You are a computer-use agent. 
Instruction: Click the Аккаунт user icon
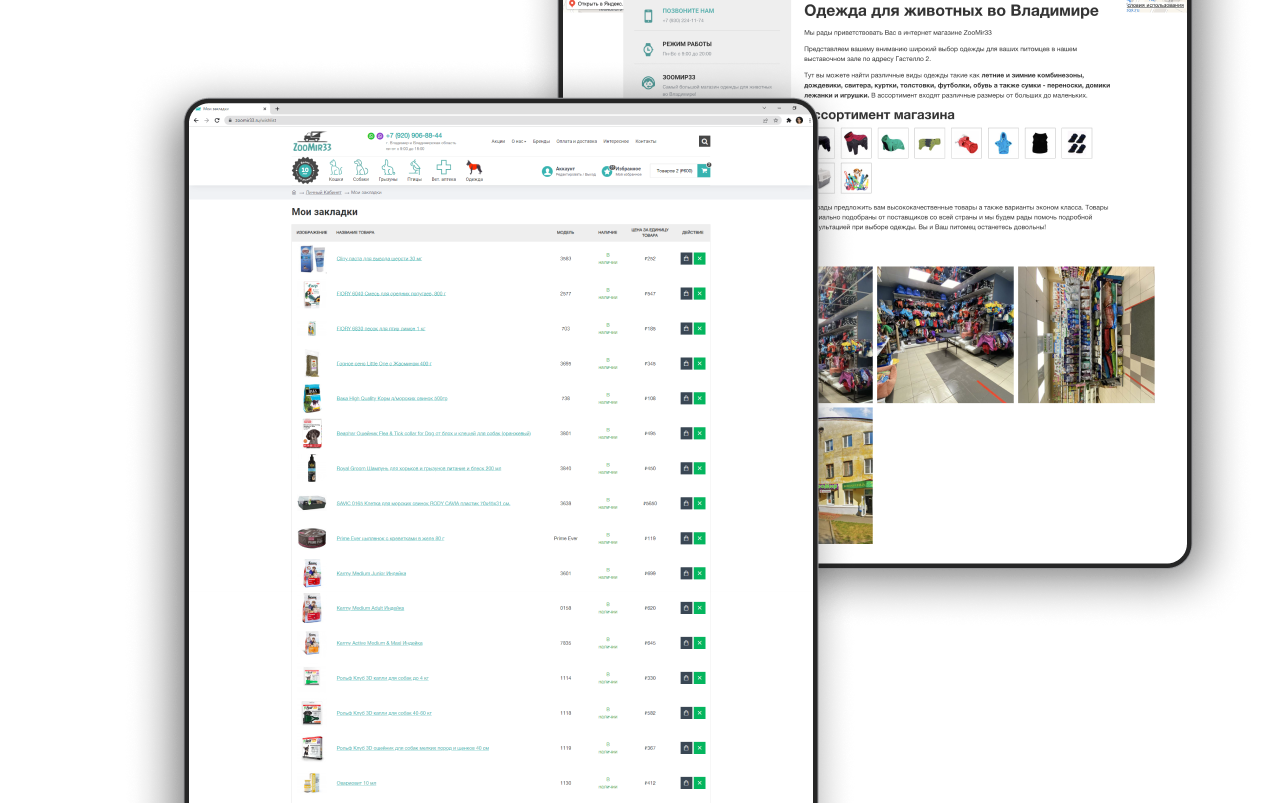(x=547, y=171)
